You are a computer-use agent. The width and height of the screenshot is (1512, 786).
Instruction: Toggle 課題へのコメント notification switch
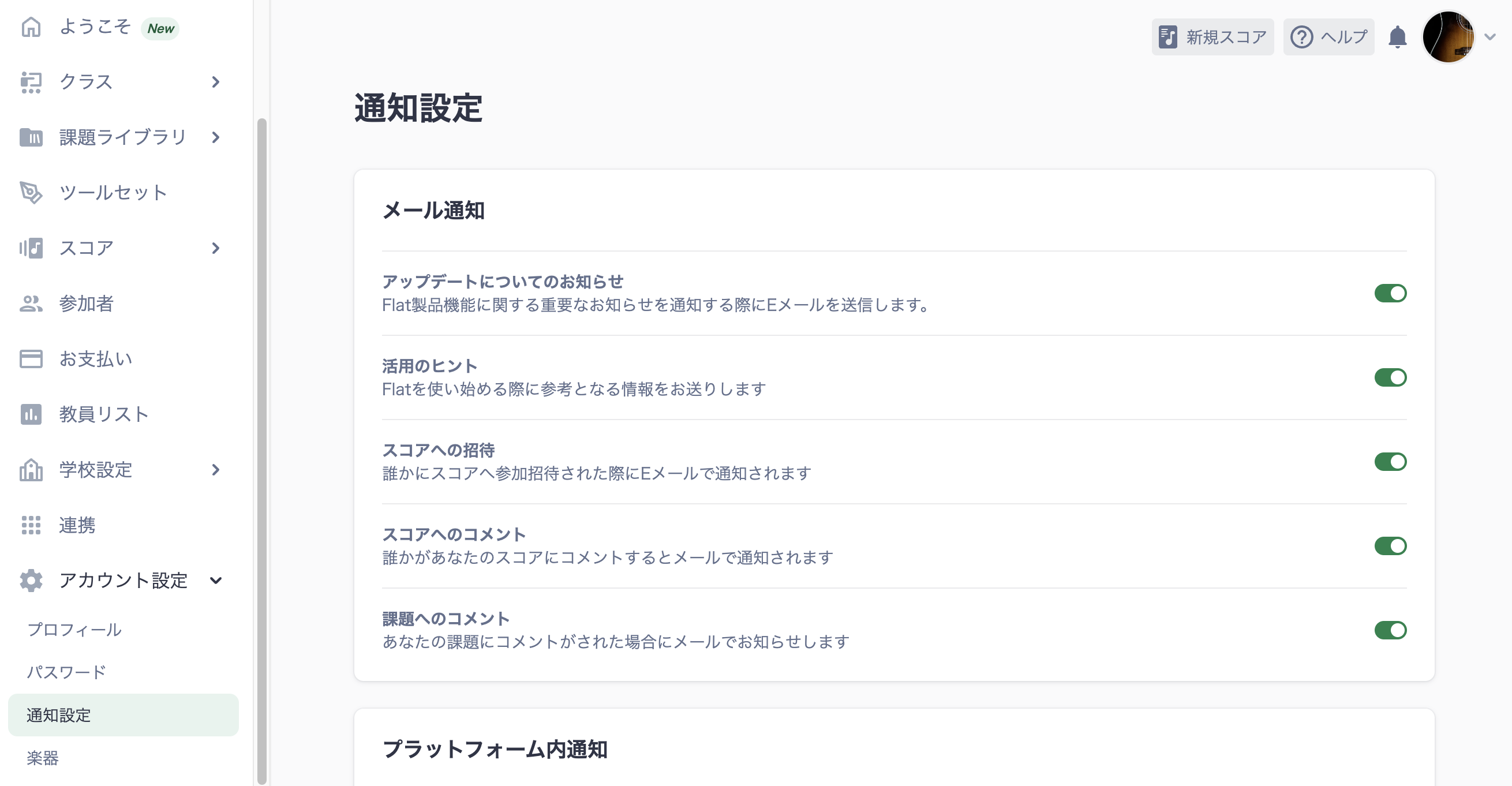click(1391, 630)
